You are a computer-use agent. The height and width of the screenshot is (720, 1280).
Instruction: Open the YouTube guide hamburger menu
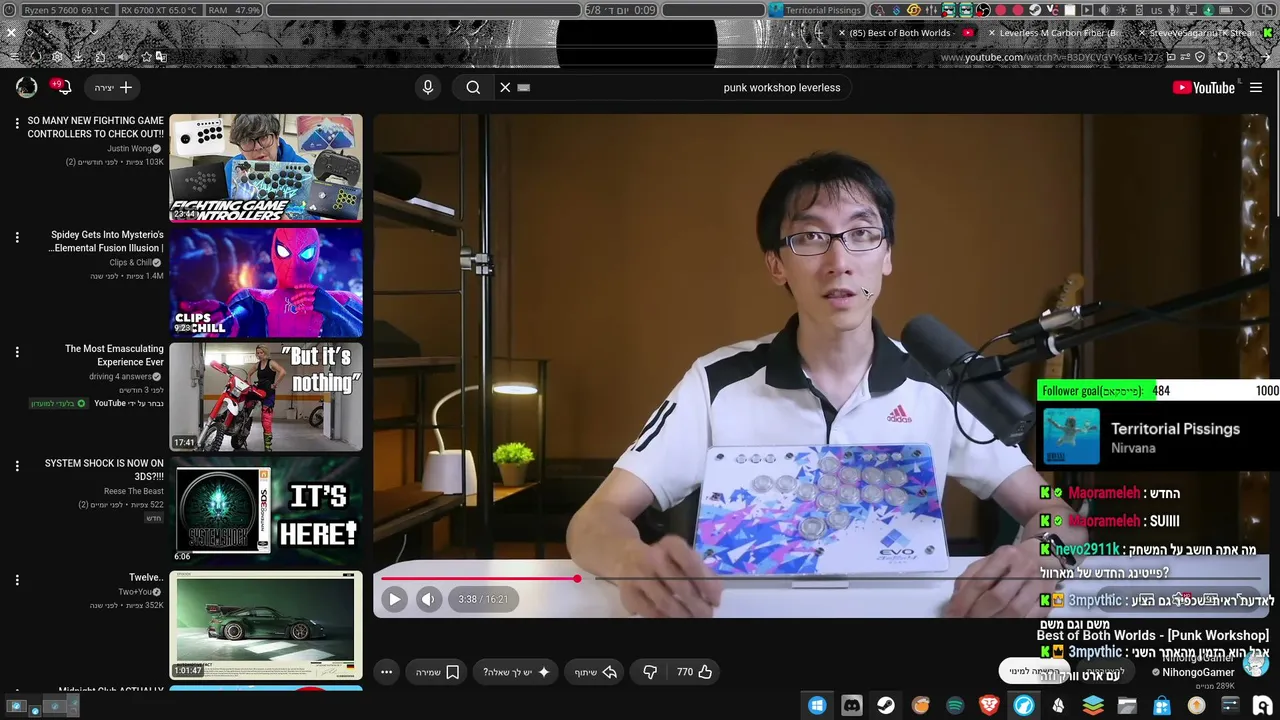tap(1256, 87)
